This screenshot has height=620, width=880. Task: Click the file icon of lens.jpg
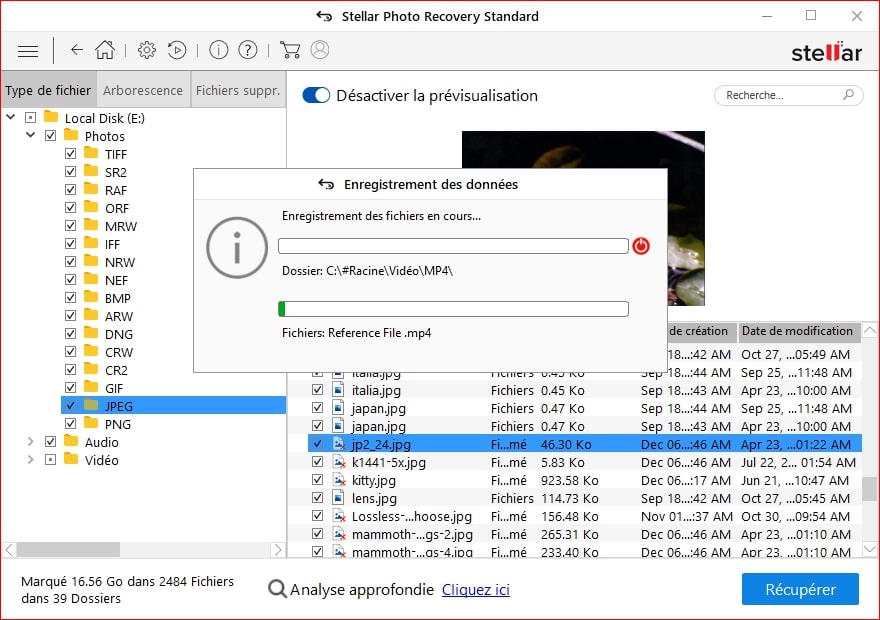coord(338,498)
